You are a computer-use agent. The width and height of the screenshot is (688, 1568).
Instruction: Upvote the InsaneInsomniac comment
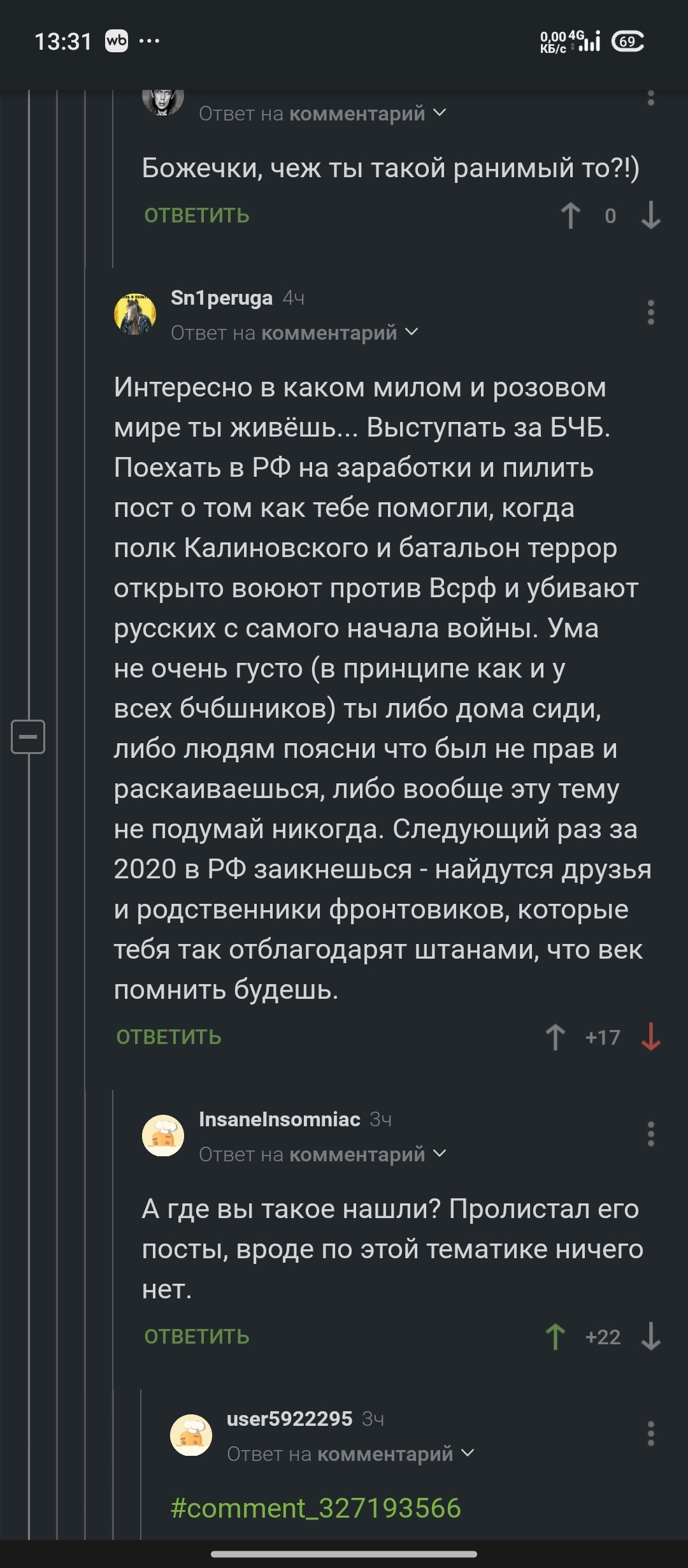555,1337
